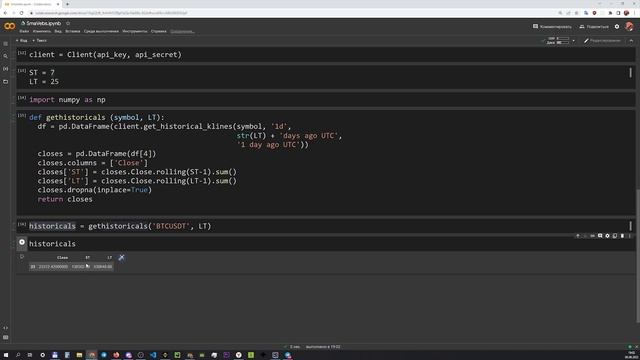The image size is (640, 360).
Task: Place cursor on def gethistoricals line
Action: pyautogui.click(x=96, y=118)
